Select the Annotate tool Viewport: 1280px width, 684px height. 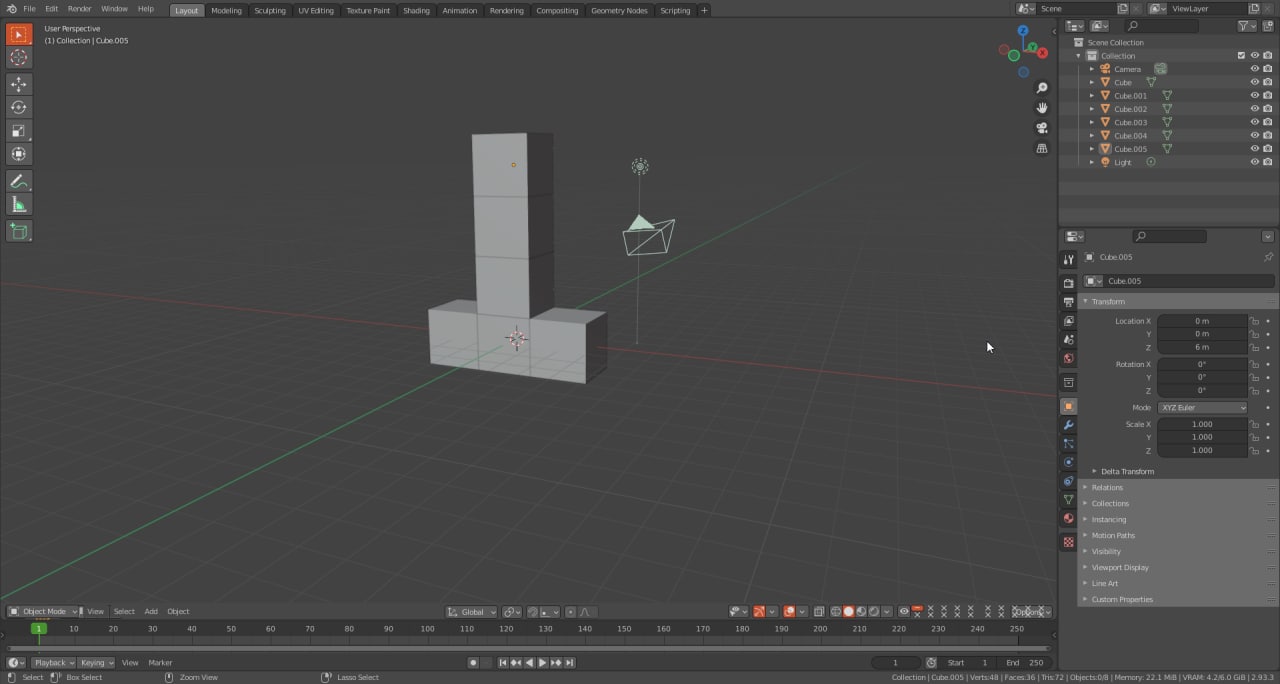18,181
